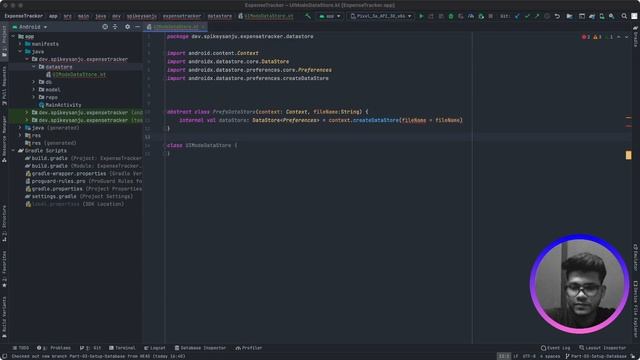Viewport: 640px width, 360px height.
Task: Click the Make Project hammer icon
Action: [308, 16]
